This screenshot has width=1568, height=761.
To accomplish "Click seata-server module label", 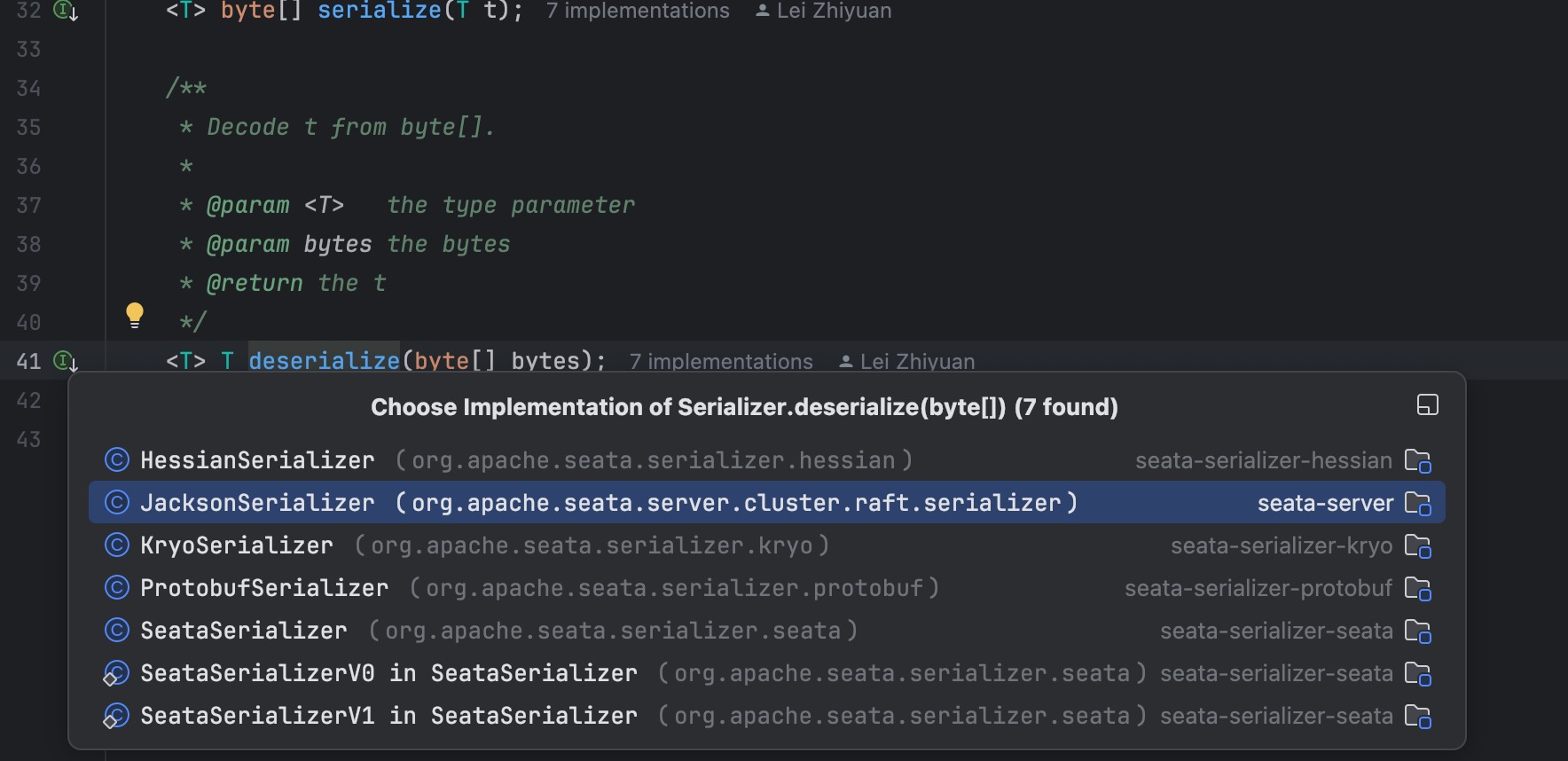I will (1325, 503).
